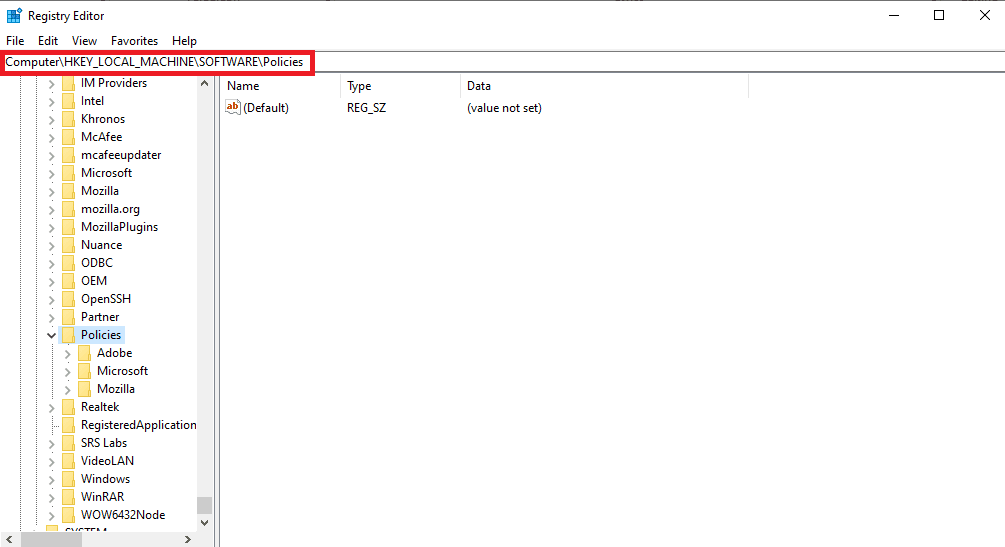Click the ODBC folder icon
The image size is (1005, 547).
[x=69, y=263]
